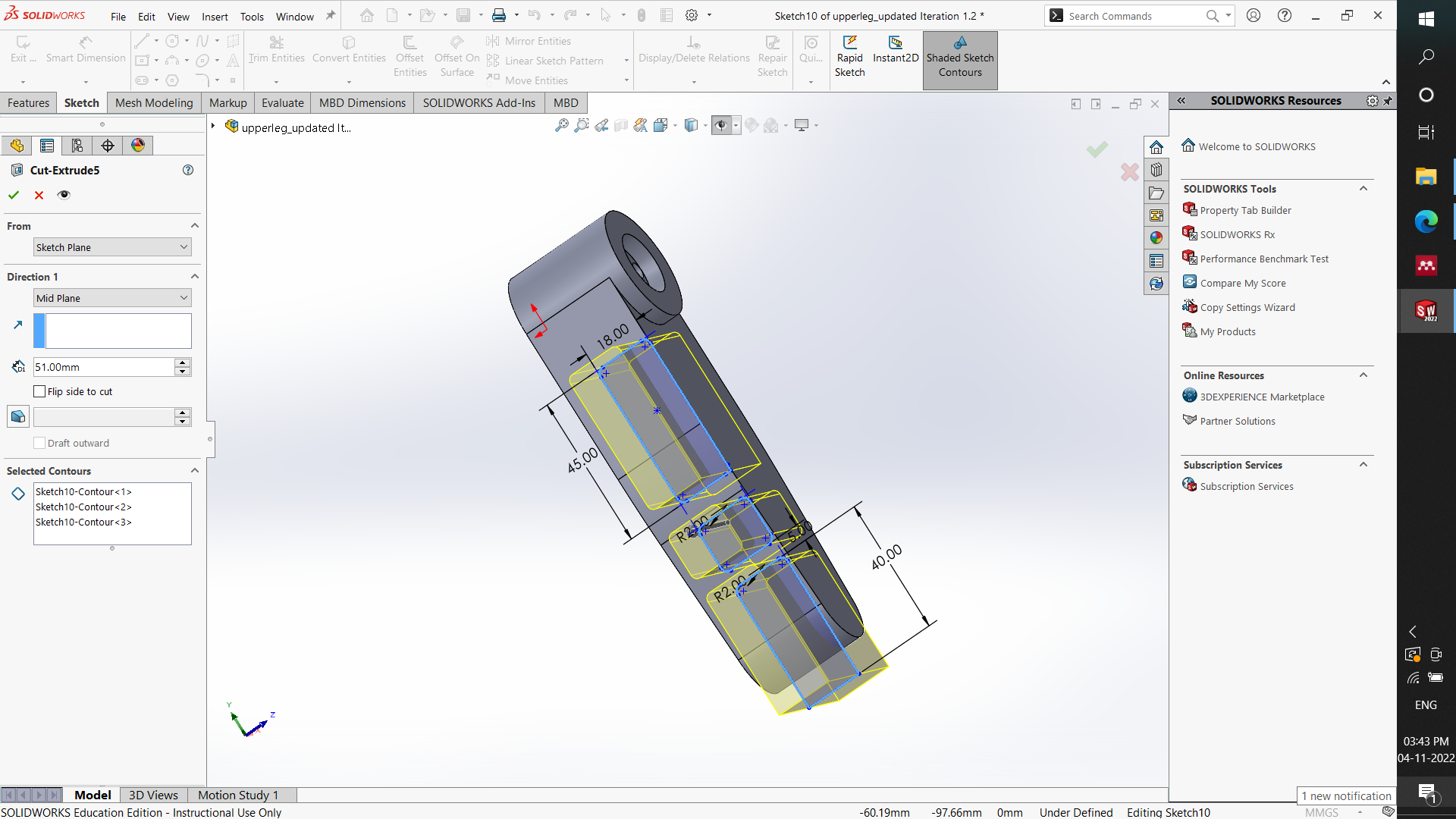
Task: Switch to the Evaluate tab
Action: (x=282, y=102)
